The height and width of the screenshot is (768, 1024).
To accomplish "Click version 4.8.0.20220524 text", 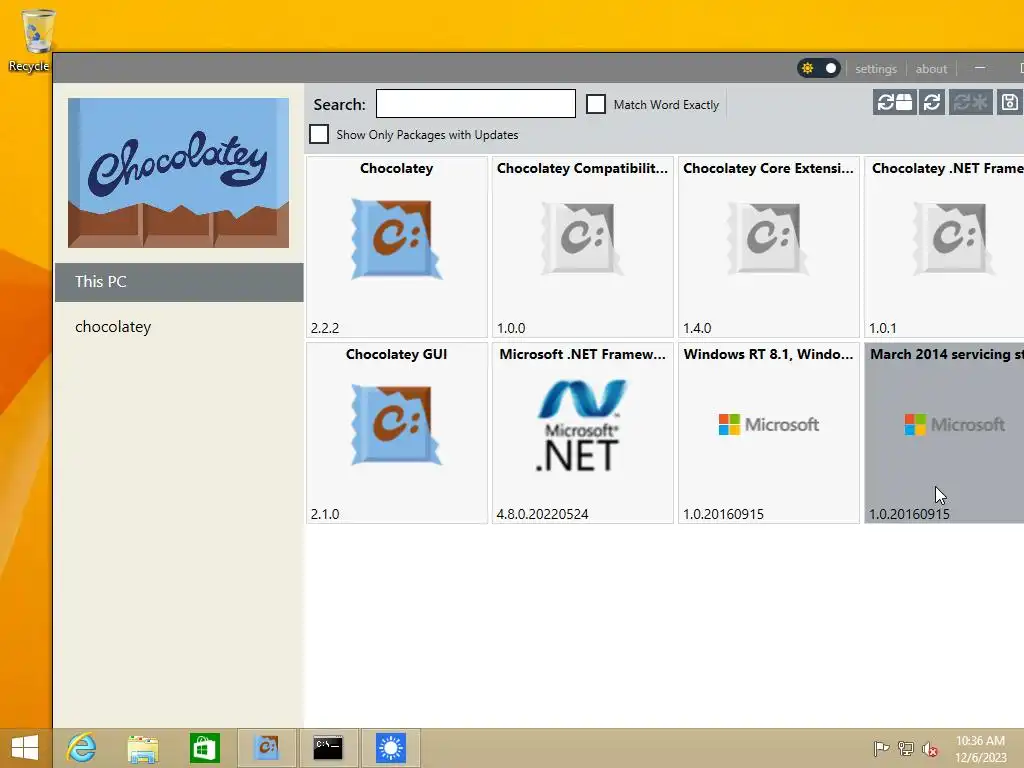I will pyautogui.click(x=542, y=514).
